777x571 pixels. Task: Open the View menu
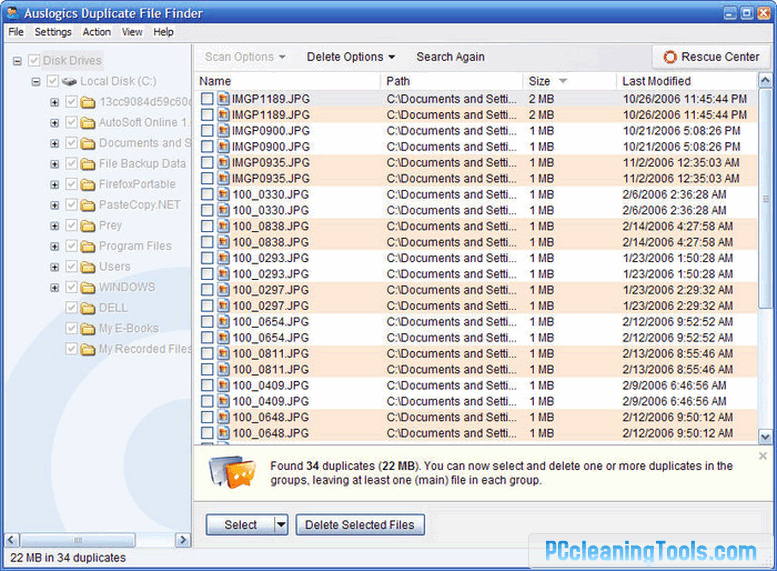point(132,32)
